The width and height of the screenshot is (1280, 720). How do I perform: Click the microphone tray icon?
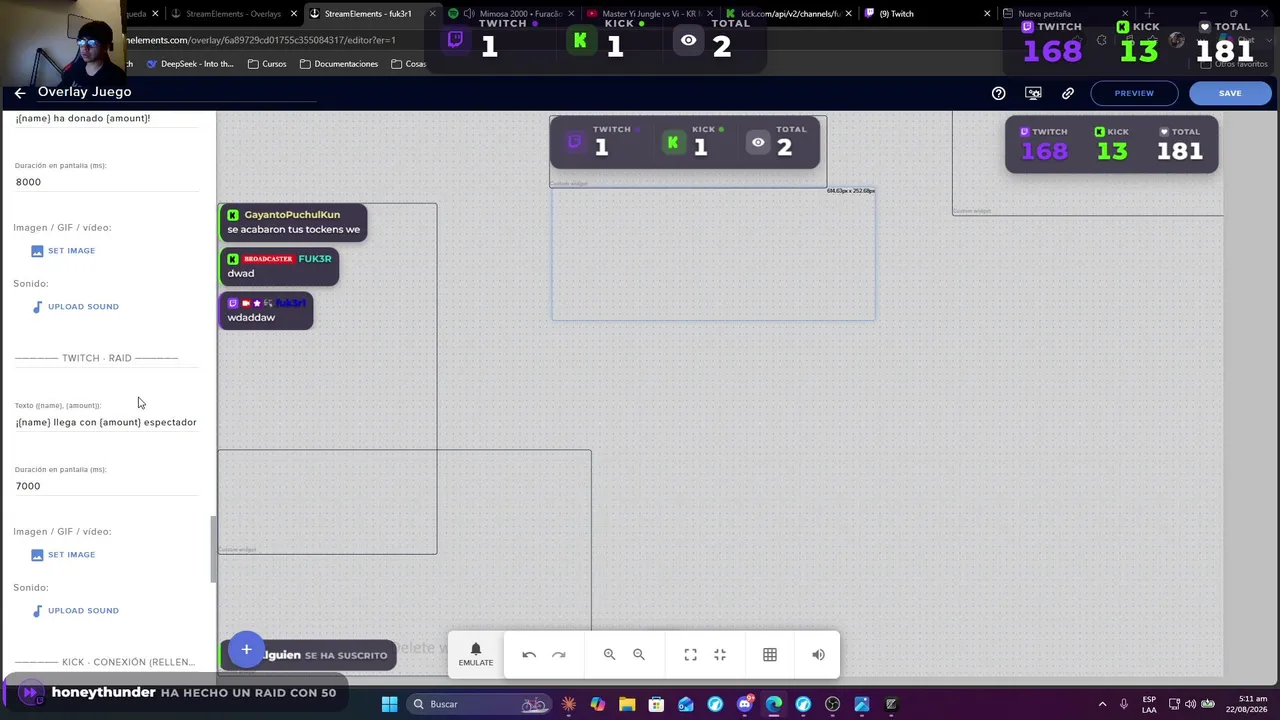click(1124, 705)
